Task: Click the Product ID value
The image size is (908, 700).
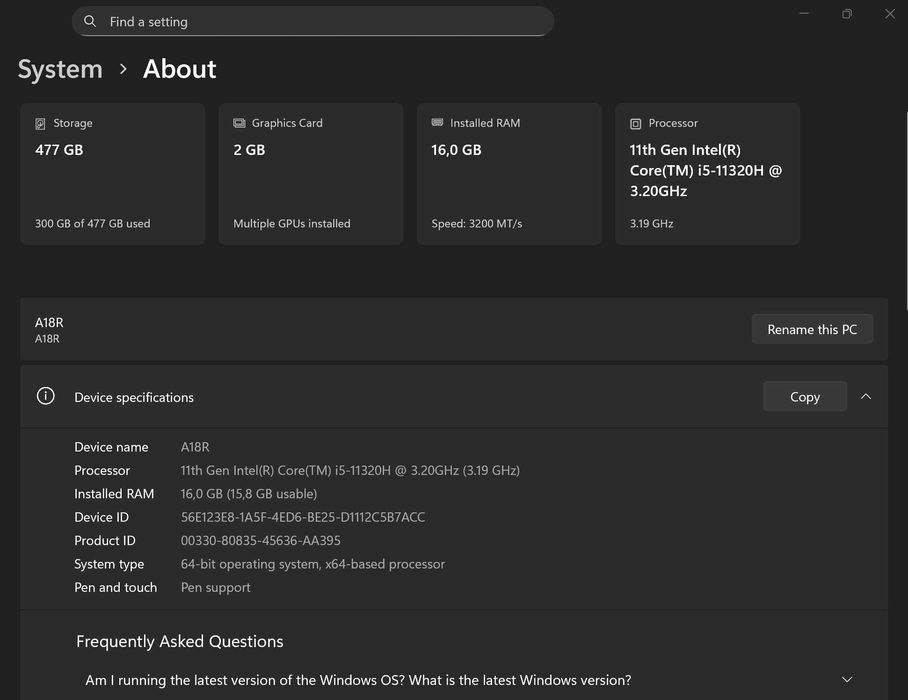Action: coord(260,540)
